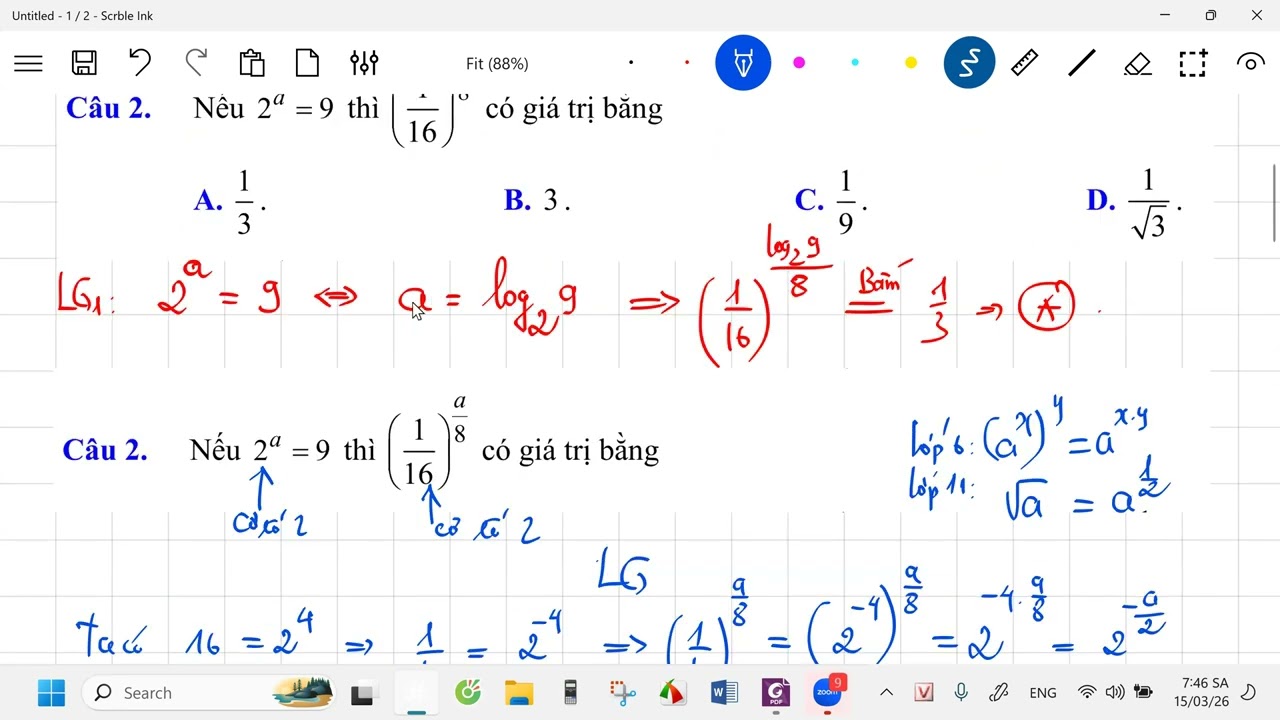Open the Foxit PDF taskbar app

[x=776, y=692]
